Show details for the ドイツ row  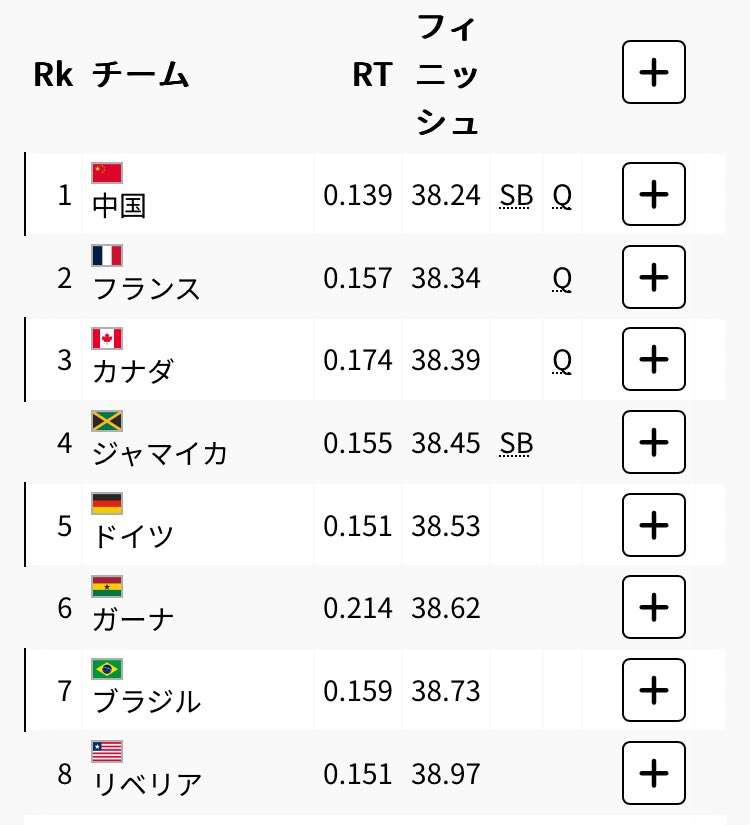[x=654, y=525]
